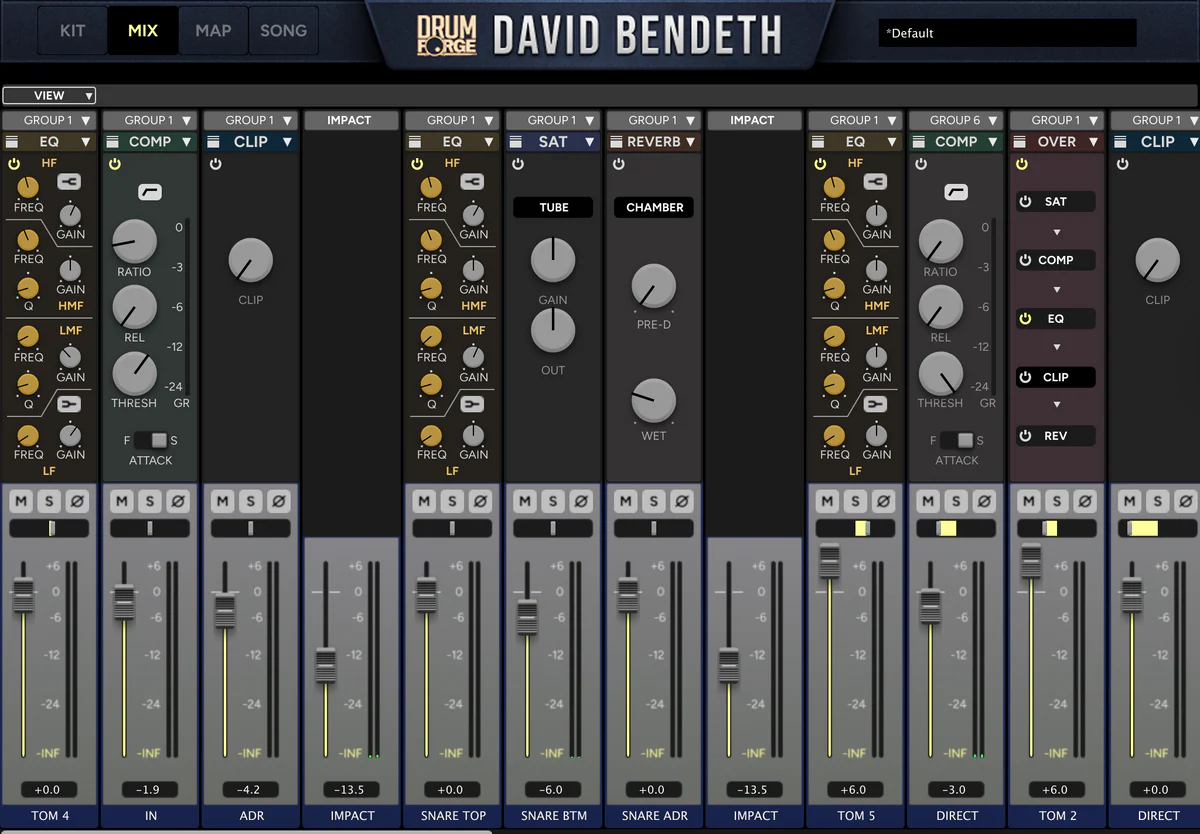Solo the SNARE TOP channel
This screenshot has height=834, width=1200.
click(x=452, y=501)
